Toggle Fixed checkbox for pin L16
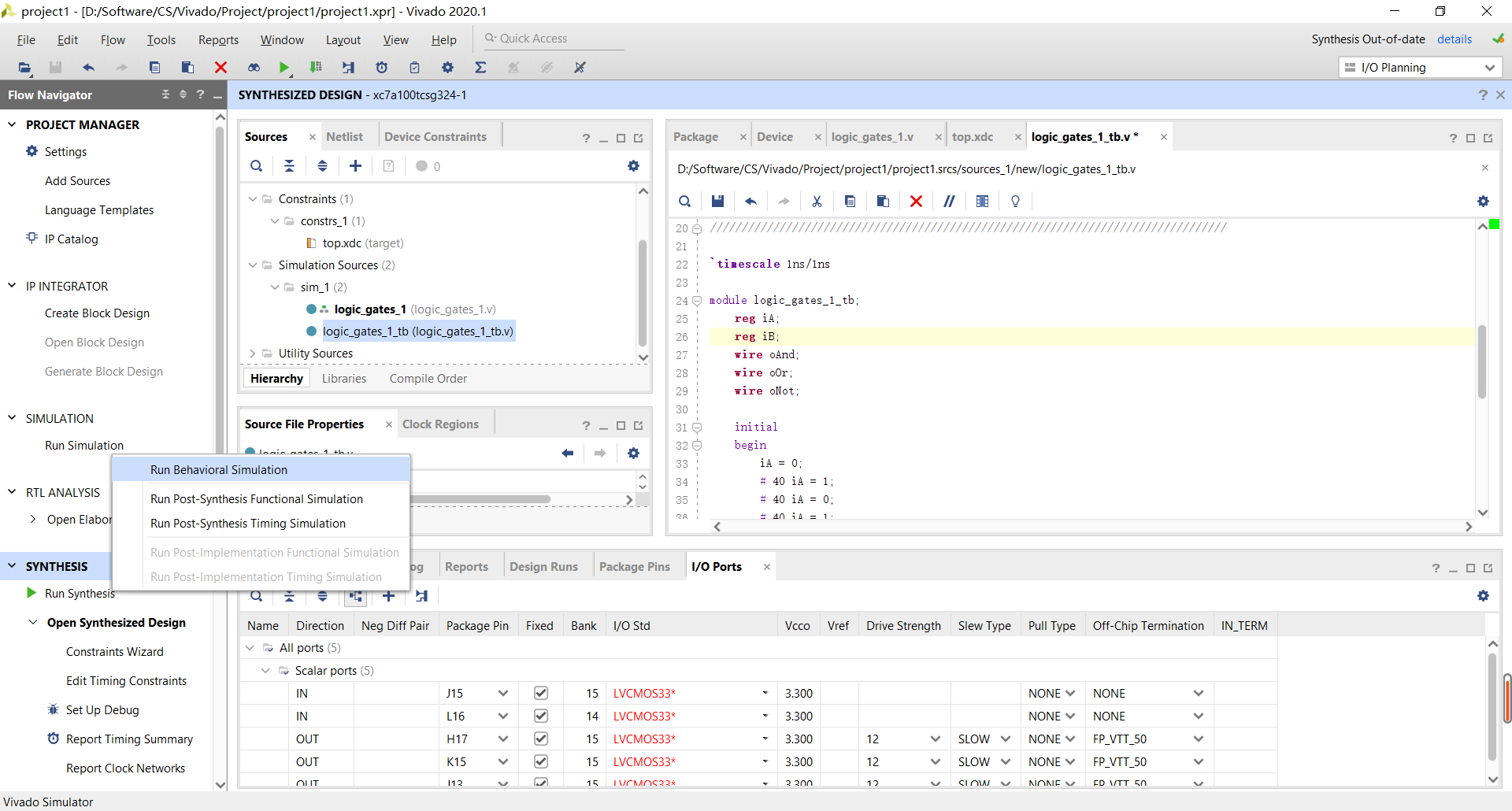The height and width of the screenshot is (811, 1512). [x=540, y=717]
